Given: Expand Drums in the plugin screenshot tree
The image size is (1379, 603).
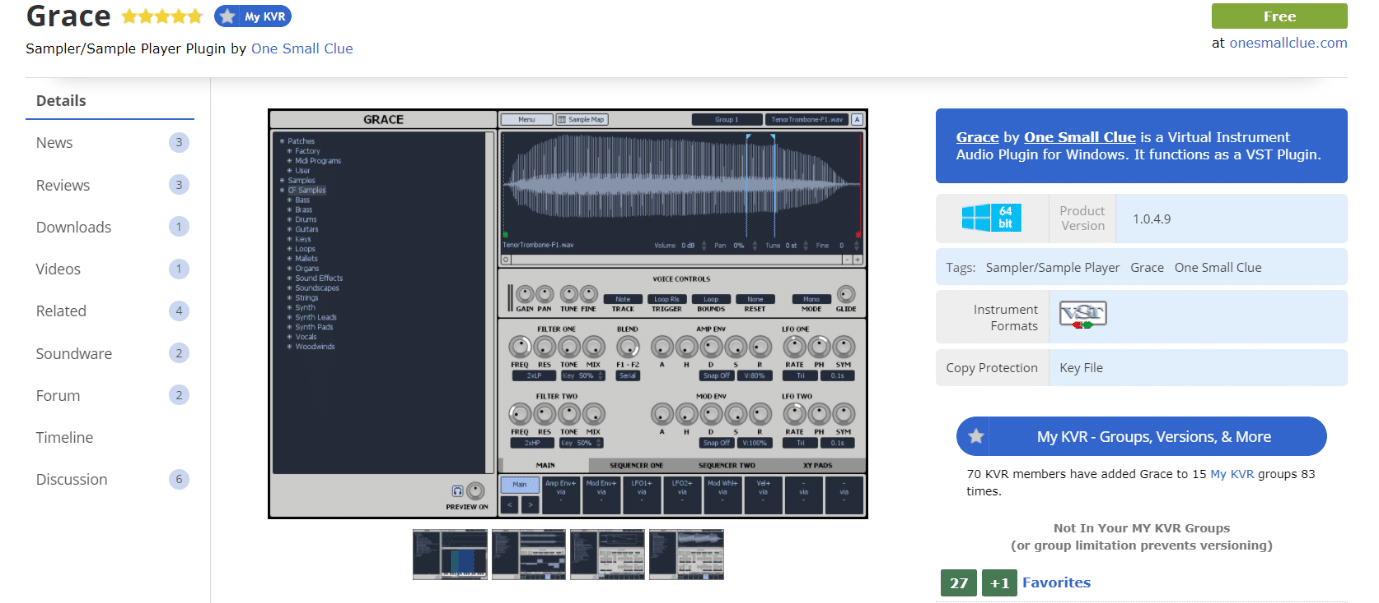Looking at the screenshot, I should click(x=303, y=220).
